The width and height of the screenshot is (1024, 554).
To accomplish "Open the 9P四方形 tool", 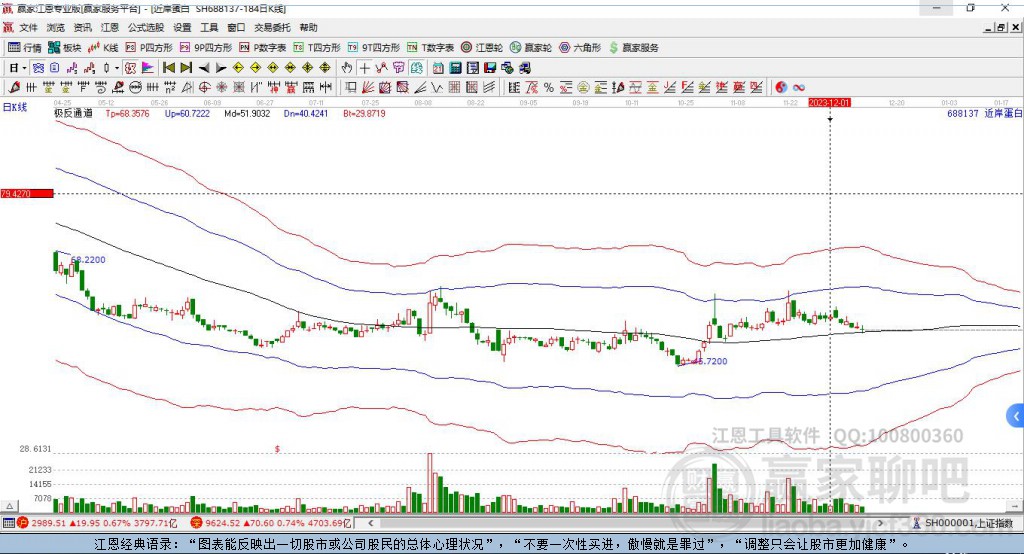I will point(206,48).
